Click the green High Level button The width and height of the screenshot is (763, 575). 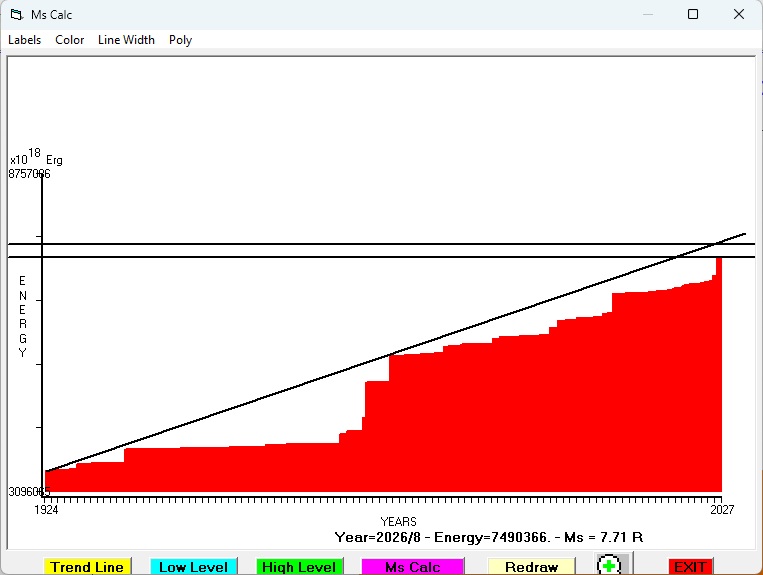[299, 567]
